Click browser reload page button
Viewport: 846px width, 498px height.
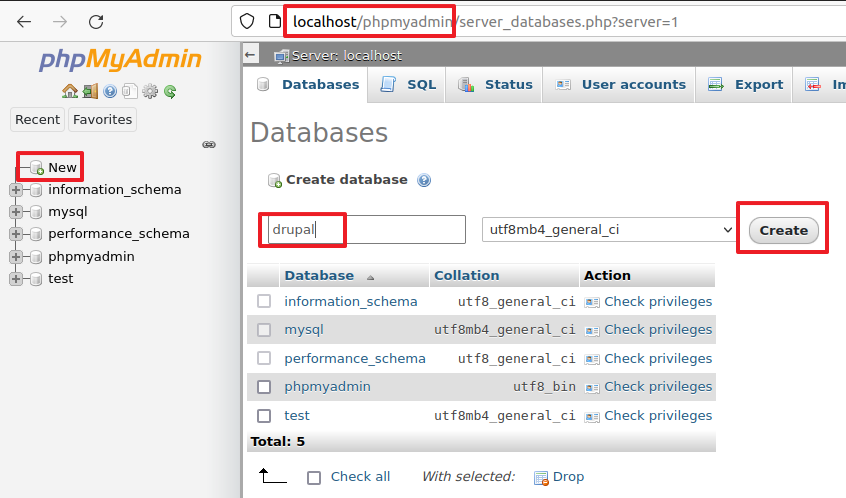click(x=96, y=21)
